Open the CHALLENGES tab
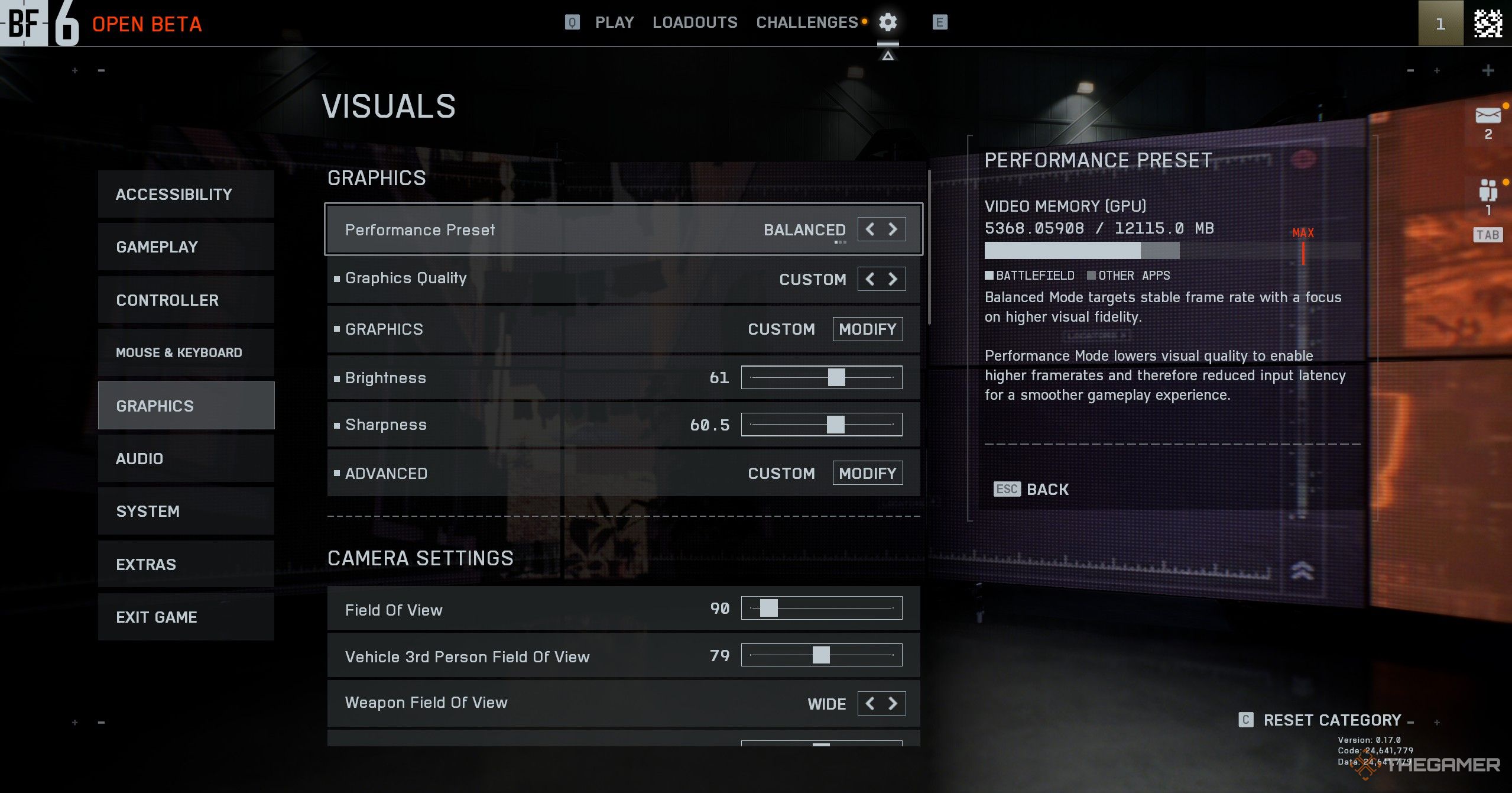The height and width of the screenshot is (793, 1512). click(x=807, y=22)
